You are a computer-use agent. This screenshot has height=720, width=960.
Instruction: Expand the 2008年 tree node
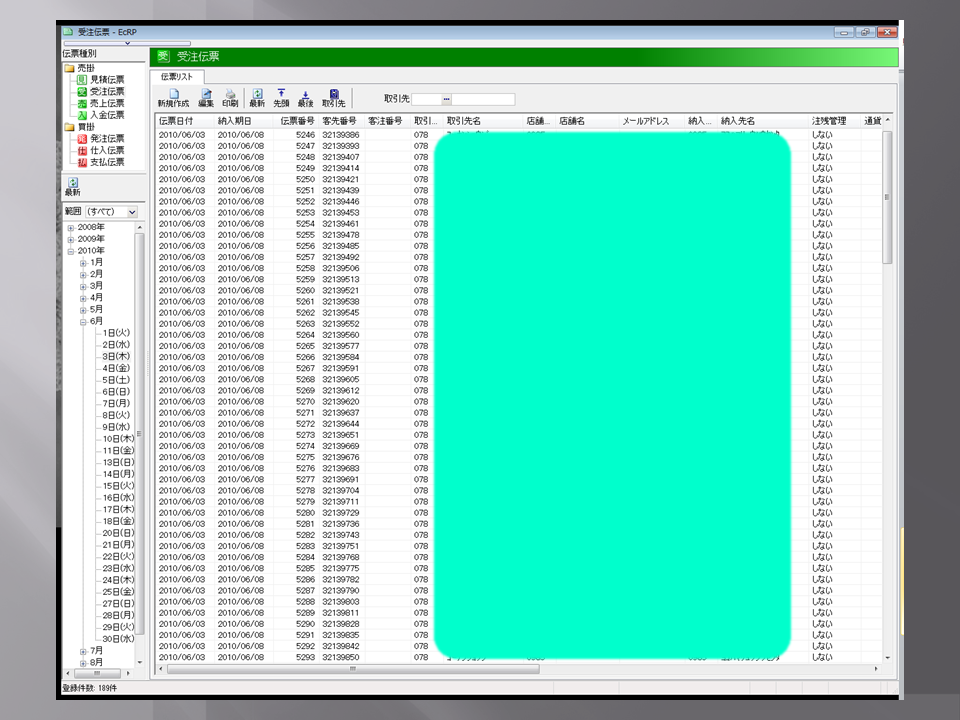pos(71,228)
